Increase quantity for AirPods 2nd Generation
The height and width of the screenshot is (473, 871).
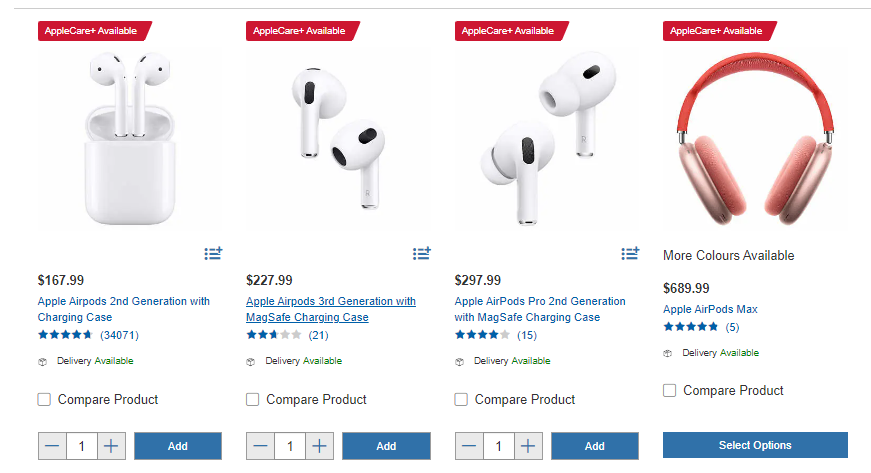111,446
